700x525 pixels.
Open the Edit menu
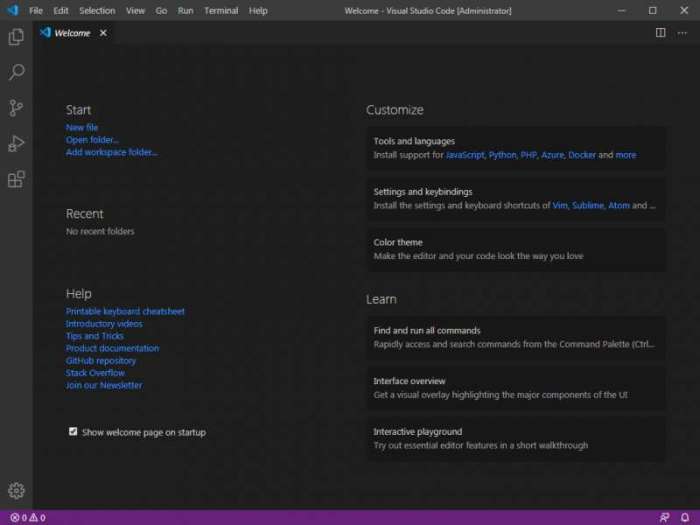(61, 10)
